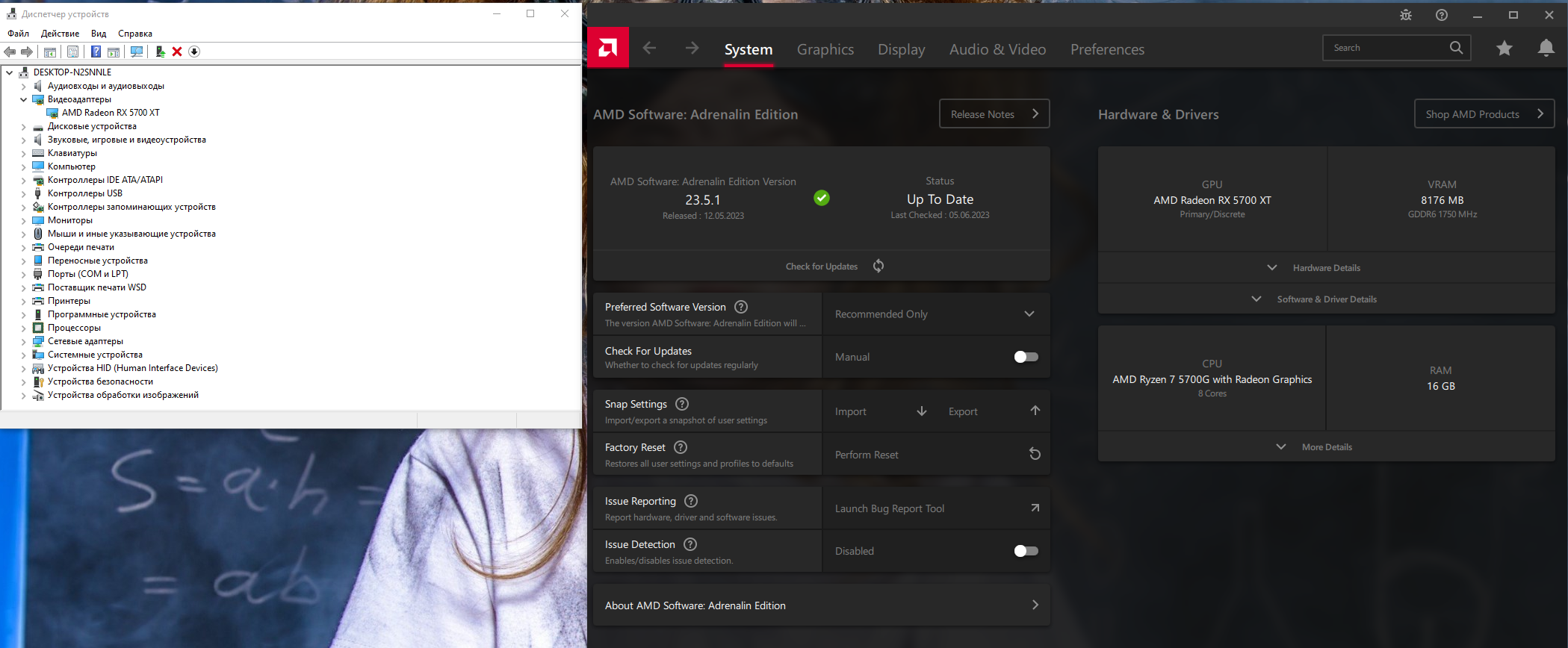Click the AMD logo home icon
This screenshot has width=1568, height=648.
(608, 48)
